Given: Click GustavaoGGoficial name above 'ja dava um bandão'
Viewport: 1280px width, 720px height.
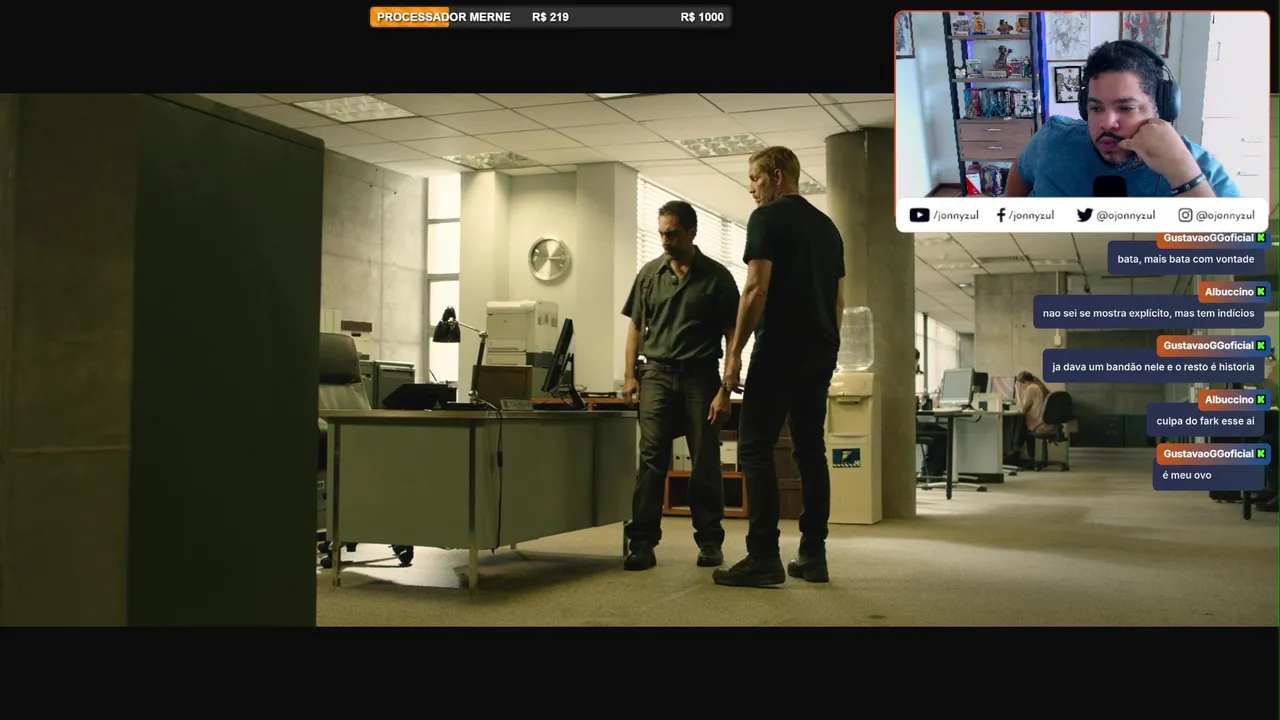Looking at the screenshot, I should pyautogui.click(x=1208, y=346).
